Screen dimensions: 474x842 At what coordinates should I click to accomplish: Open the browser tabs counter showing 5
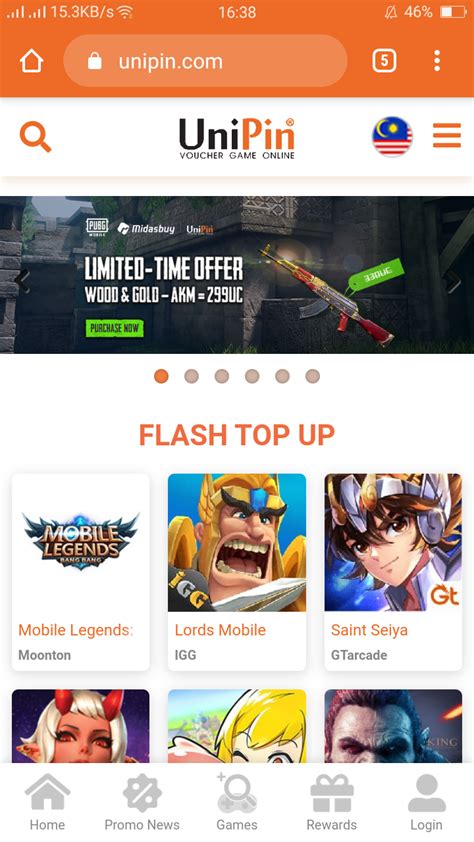[x=384, y=61]
